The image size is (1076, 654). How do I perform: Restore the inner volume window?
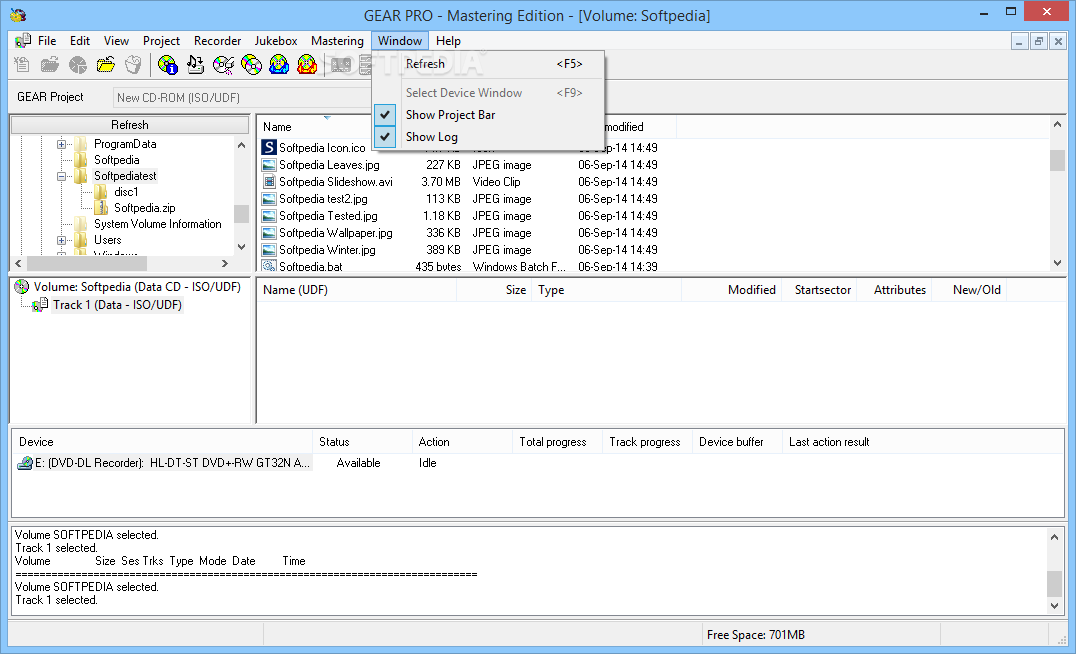1039,41
